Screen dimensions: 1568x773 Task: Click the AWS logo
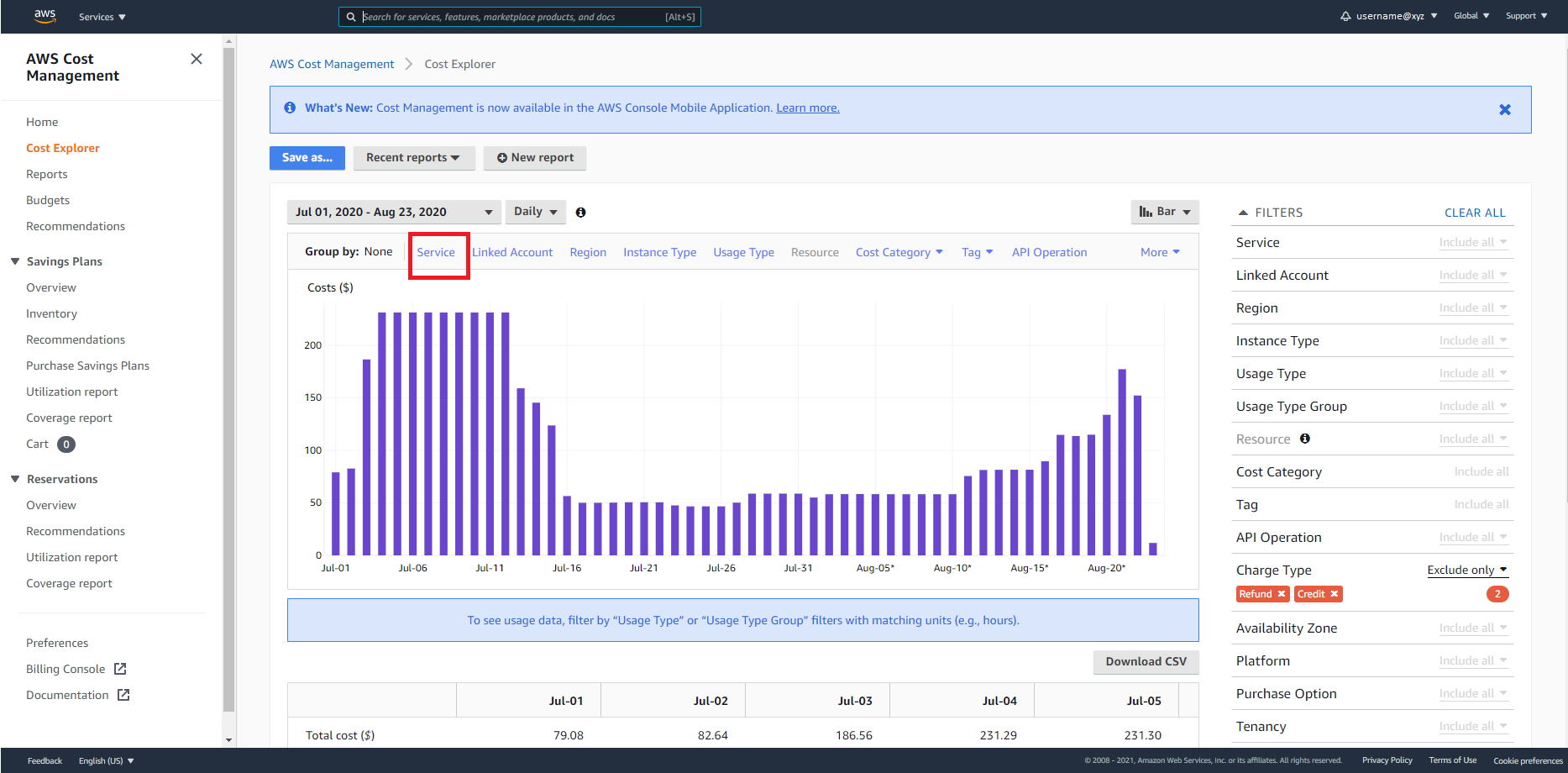pyautogui.click(x=45, y=16)
